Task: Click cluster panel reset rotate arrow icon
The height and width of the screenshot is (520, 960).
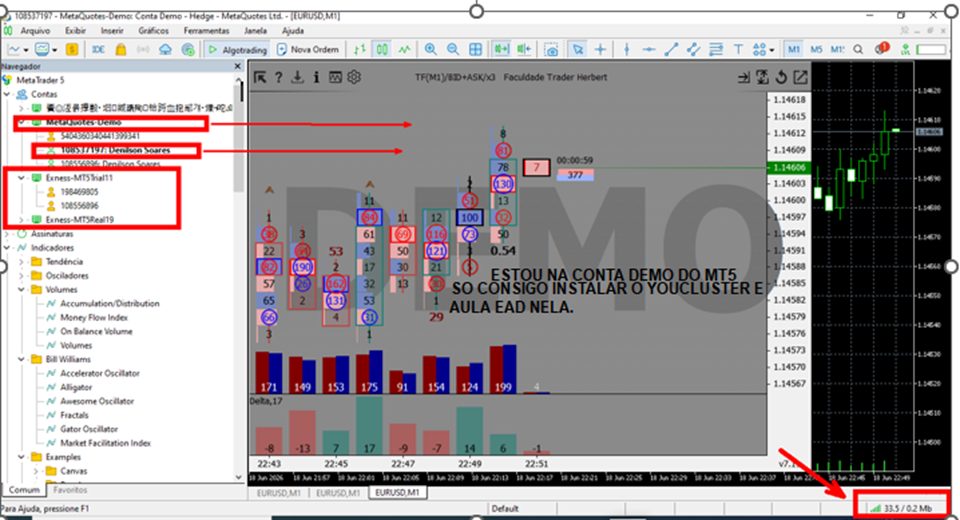Action: [x=781, y=77]
